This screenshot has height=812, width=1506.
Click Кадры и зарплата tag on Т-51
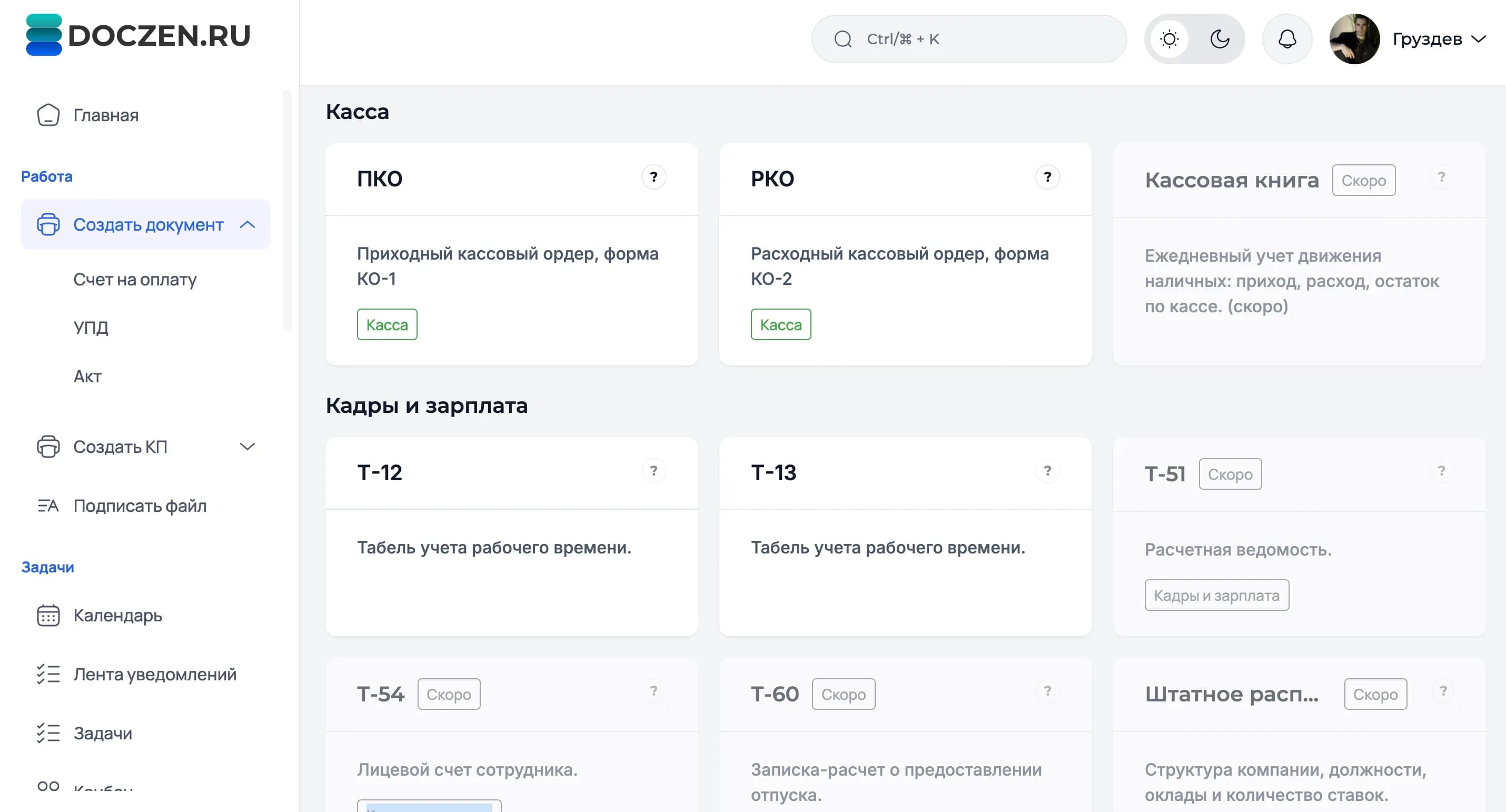1216,595
